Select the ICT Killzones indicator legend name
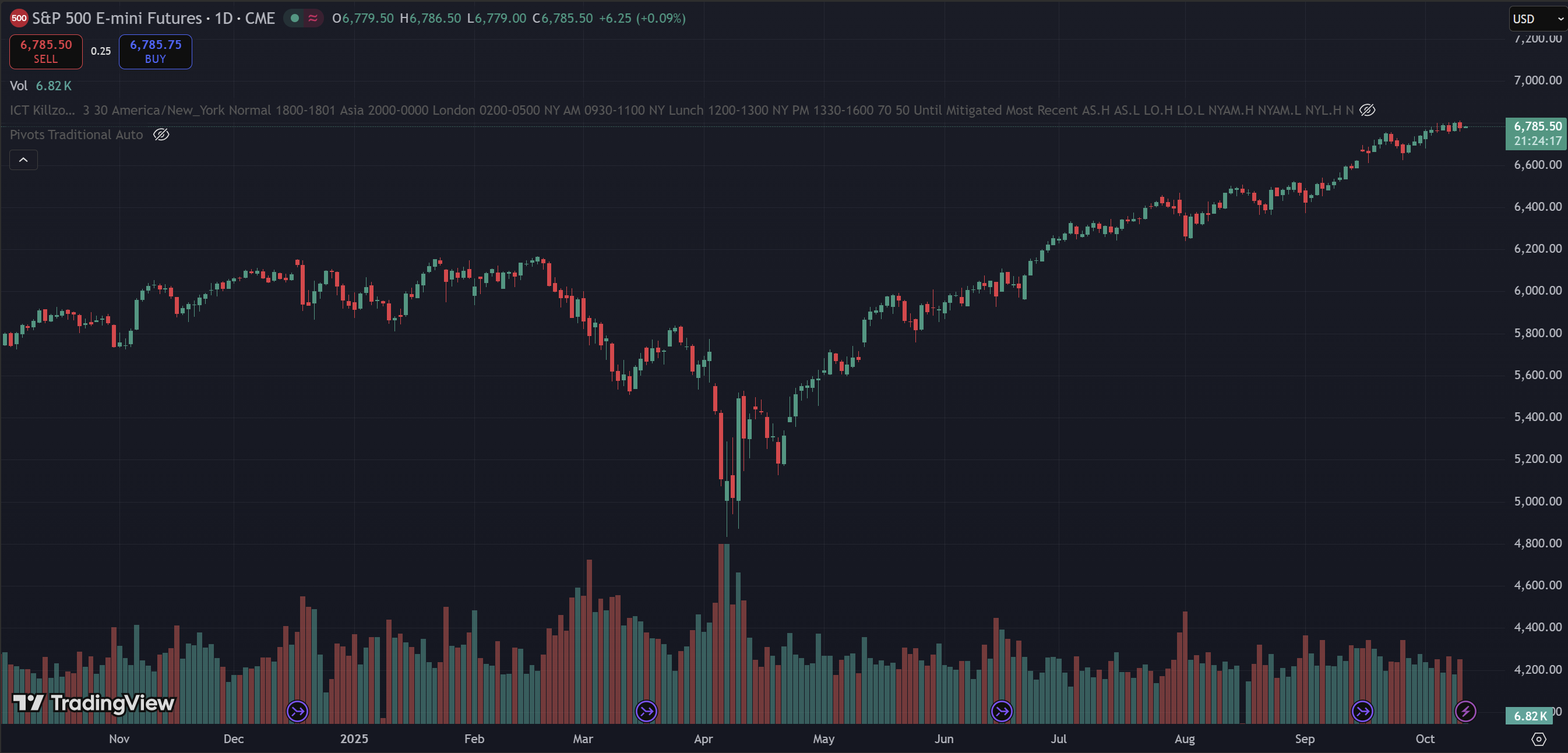Image resolution: width=1568 pixels, height=753 pixels. (x=42, y=110)
